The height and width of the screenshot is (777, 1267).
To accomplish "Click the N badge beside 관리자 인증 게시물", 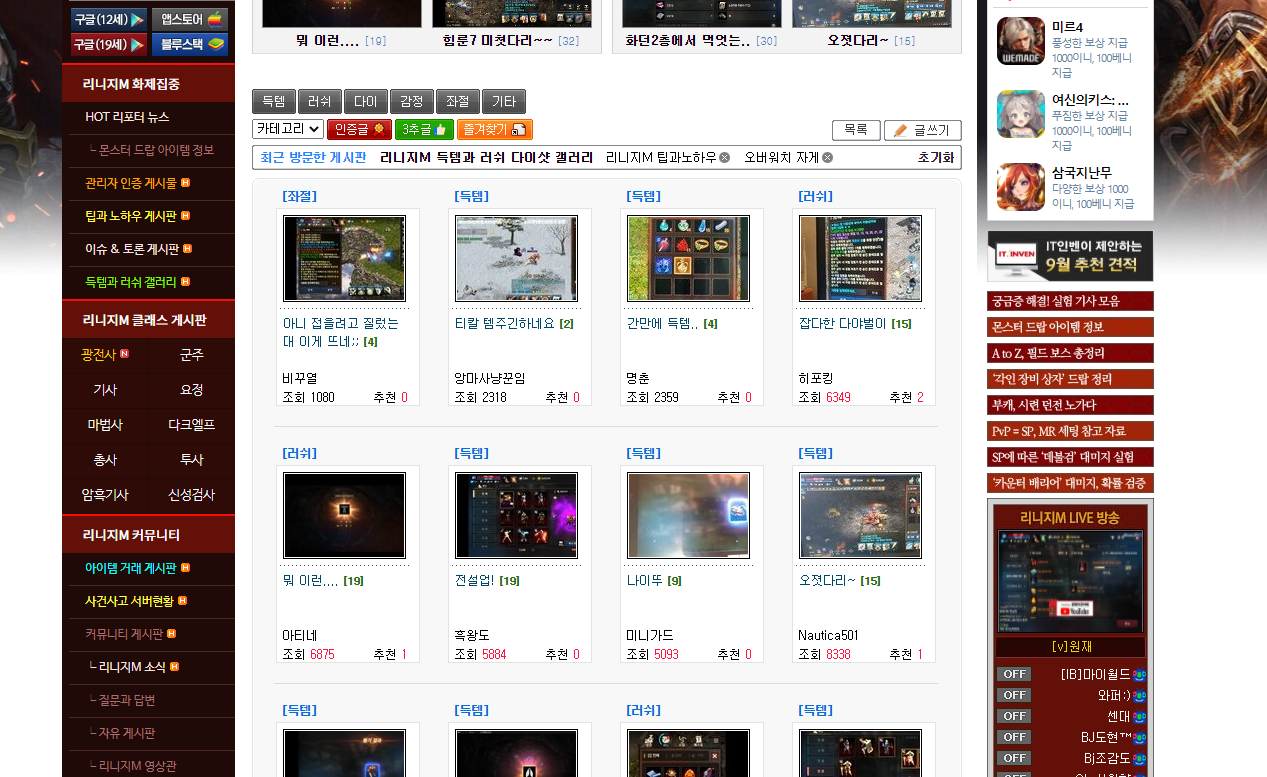I will pyautogui.click(x=185, y=183).
